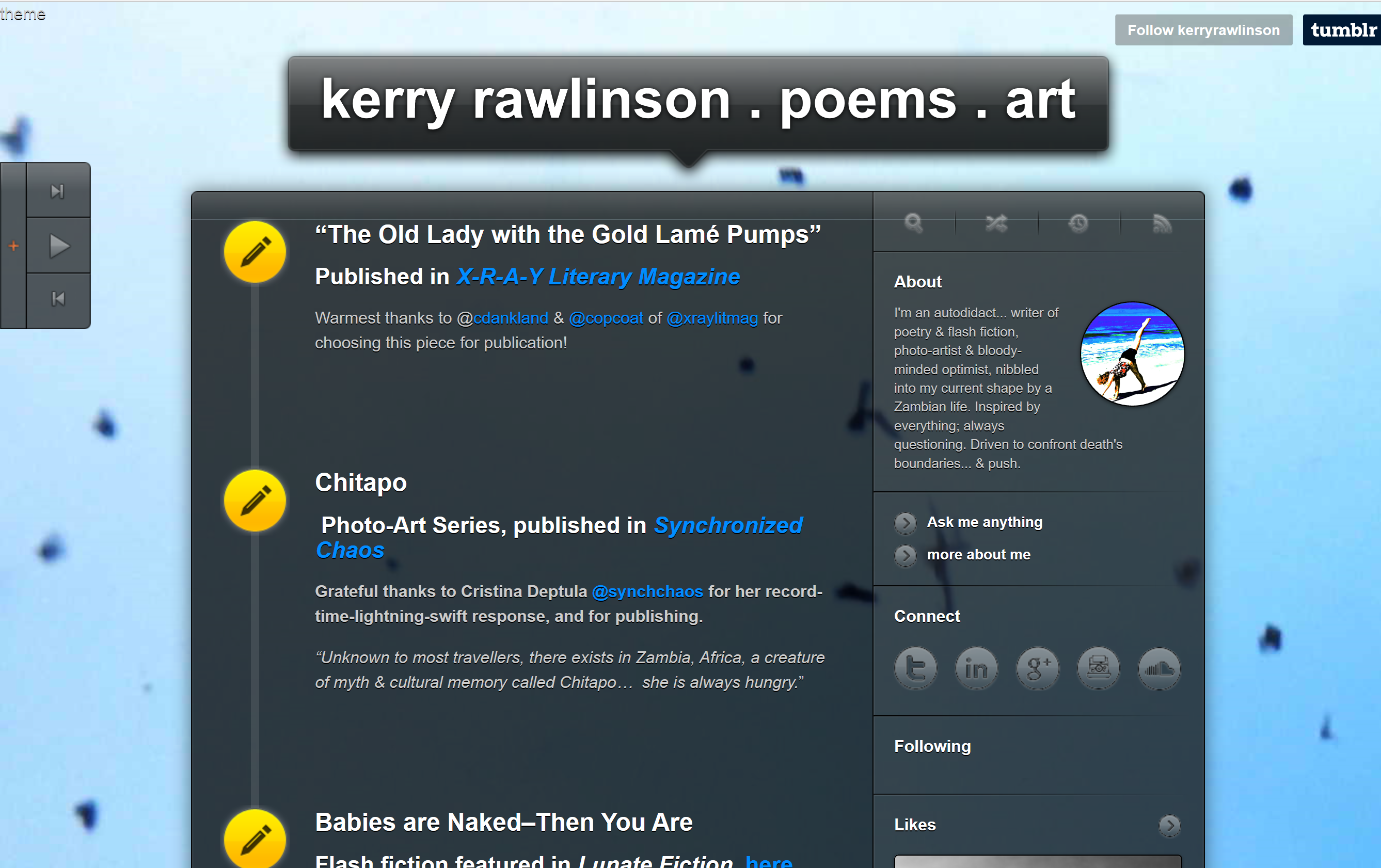Open the Google+ connect icon
Viewport: 1381px width, 868px height.
(x=1038, y=668)
